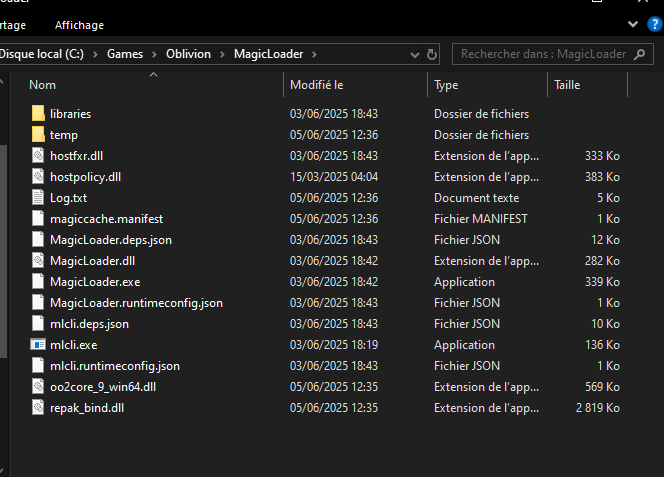Select the MagicLoader.exe file name
Image resolution: width=664 pixels, height=477 pixels.
pos(95,282)
